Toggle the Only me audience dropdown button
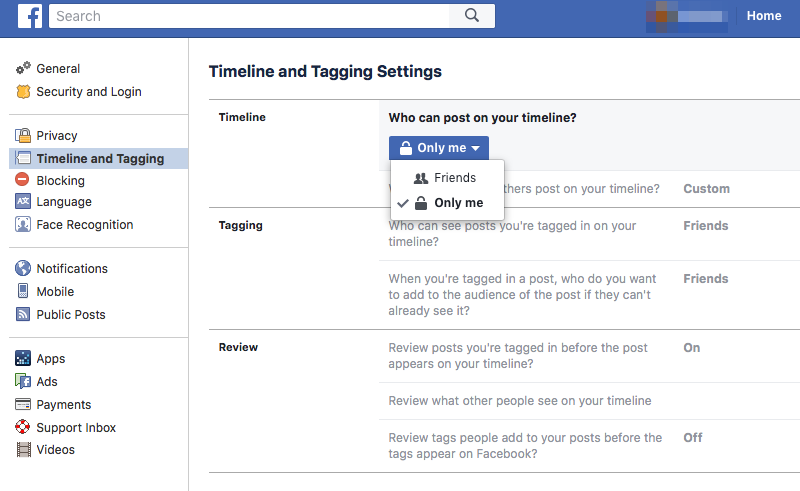This screenshot has width=800, height=491. [x=439, y=148]
